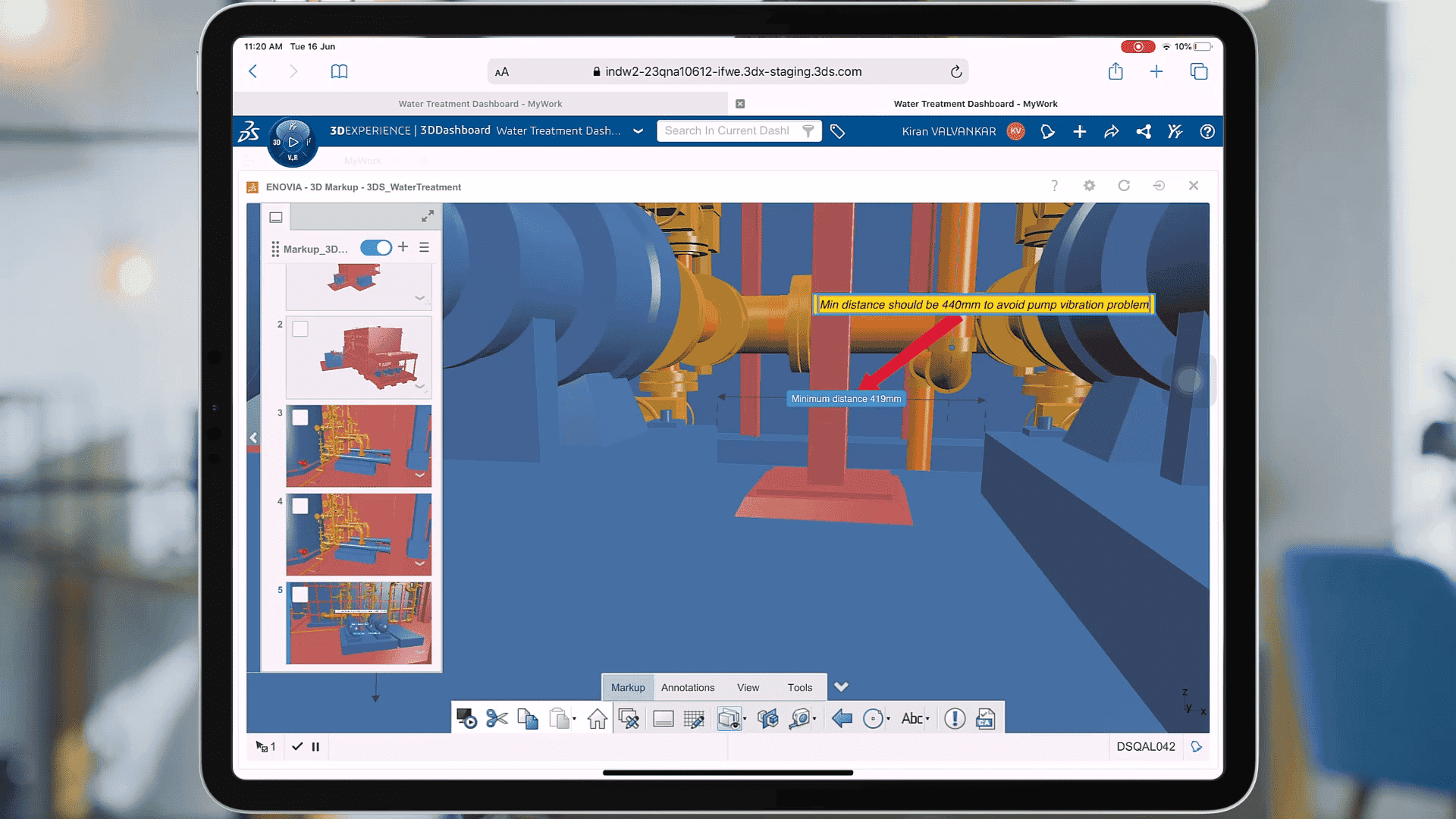Image resolution: width=1456 pixels, height=819 pixels.
Task: Click the search filter funnel icon
Action: click(808, 131)
